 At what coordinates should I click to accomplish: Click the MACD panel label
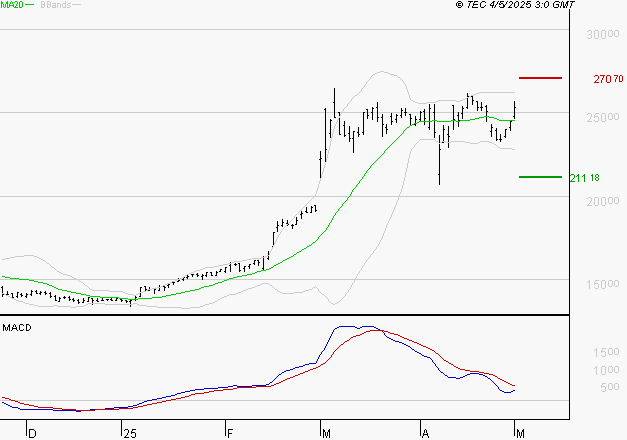click(17, 328)
